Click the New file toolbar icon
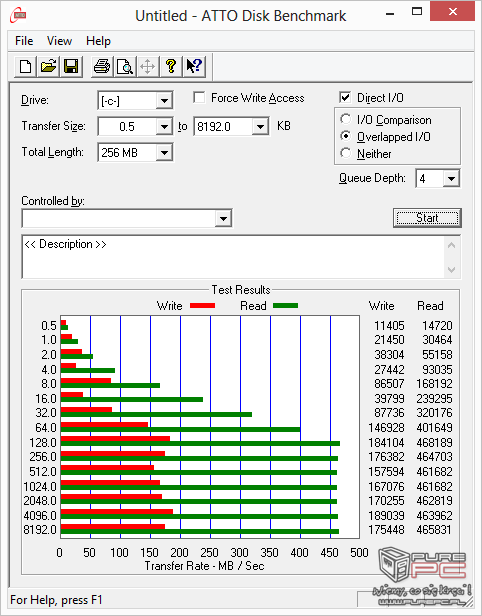The width and height of the screenshot is (482, 616). (x=26, y=66)
